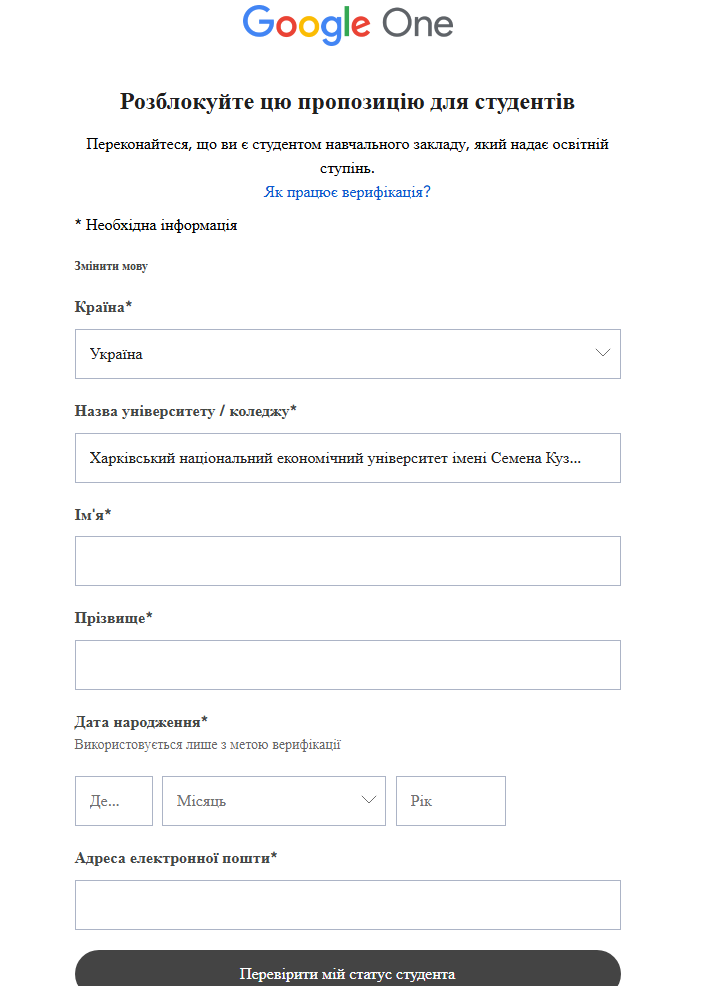
Task: Click the "Змінити мову" language link
Action: pos(111,266)
